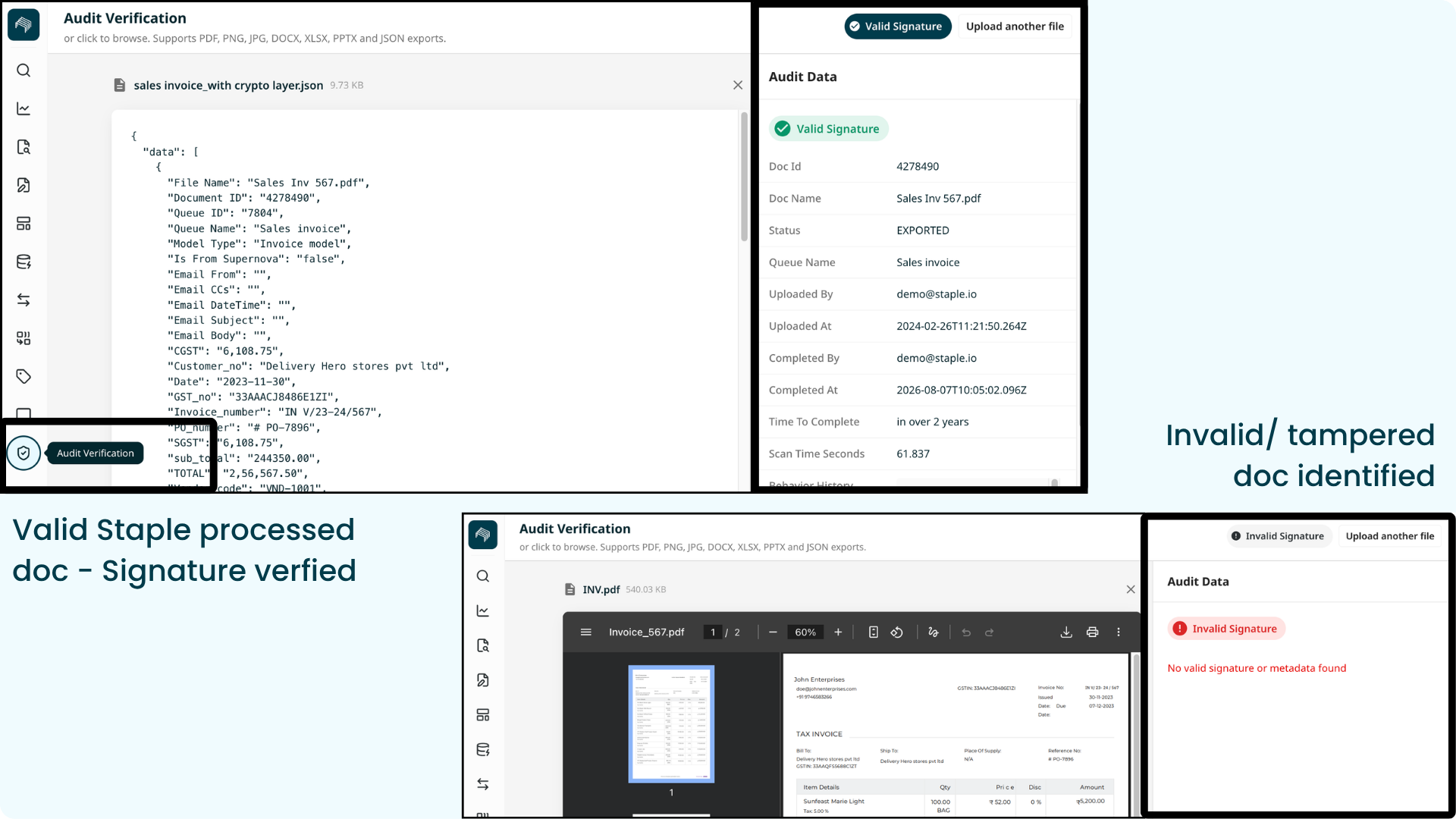Open database icon in JSON view sidebar
This screenshot has width=1456, height=819.
click(x=24, y=262)
